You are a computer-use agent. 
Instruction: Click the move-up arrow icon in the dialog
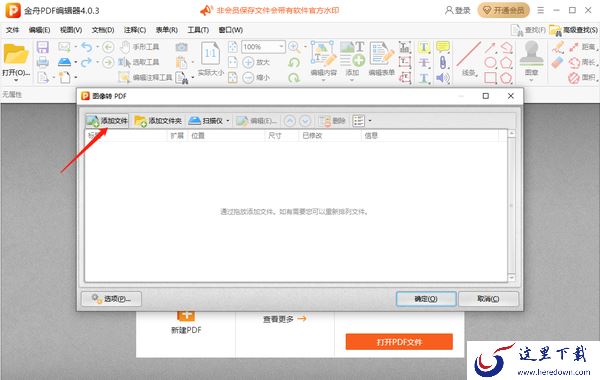[290, 121]
